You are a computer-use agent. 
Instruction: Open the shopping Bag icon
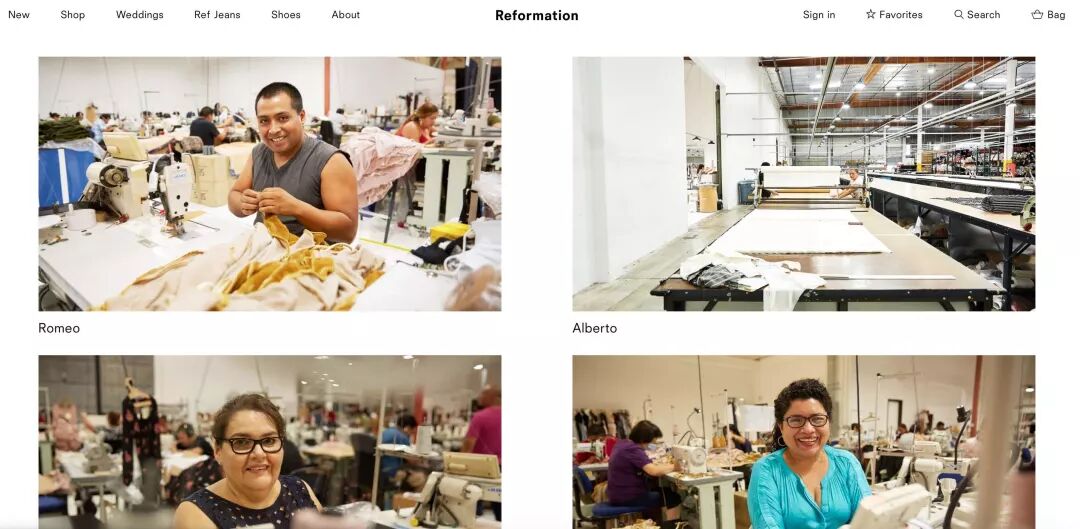(1037, 14)
